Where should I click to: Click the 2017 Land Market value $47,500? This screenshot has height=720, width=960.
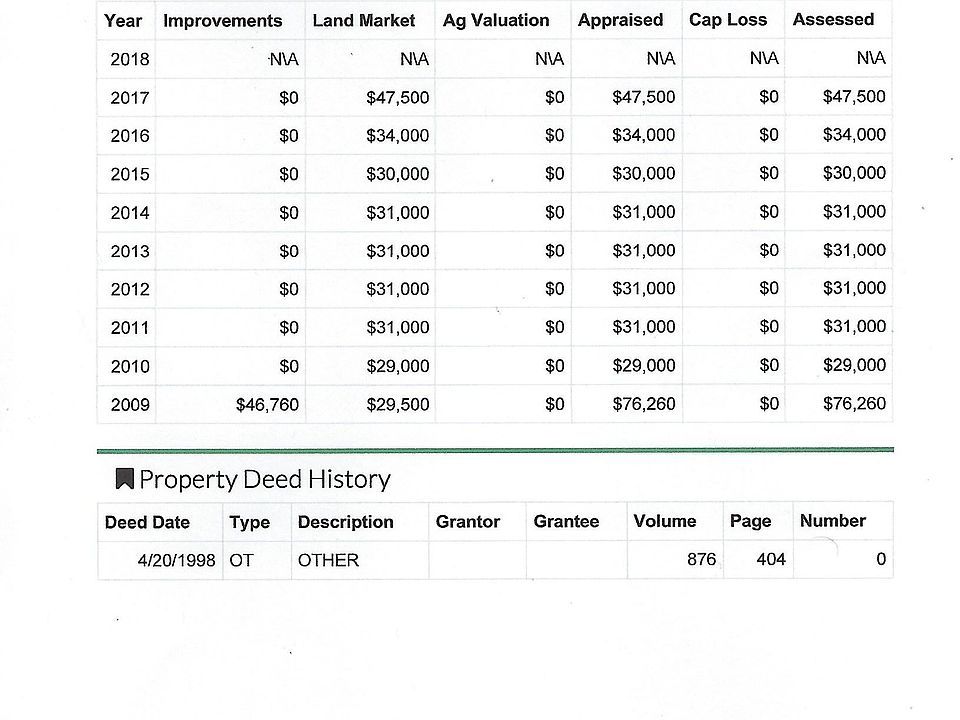point(398,97)
